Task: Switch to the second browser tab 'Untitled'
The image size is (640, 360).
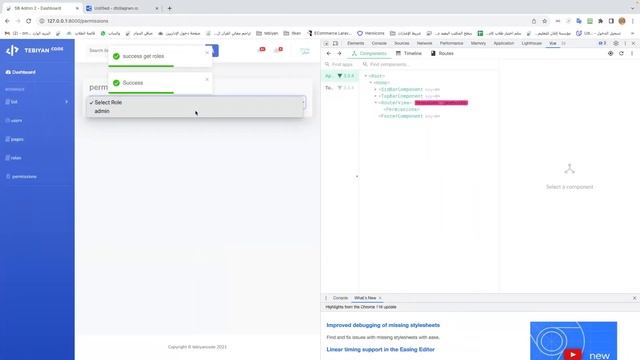Action: [122, 8]
